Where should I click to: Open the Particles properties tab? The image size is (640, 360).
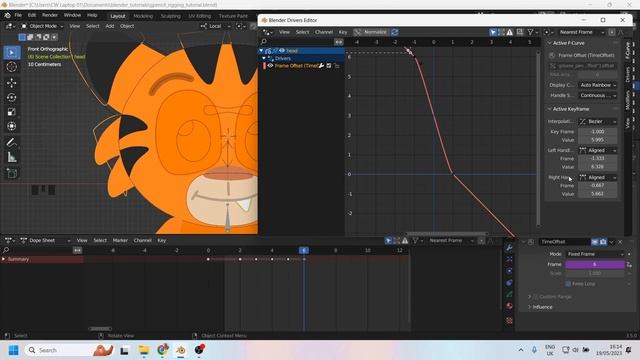[x=509, y=259]
